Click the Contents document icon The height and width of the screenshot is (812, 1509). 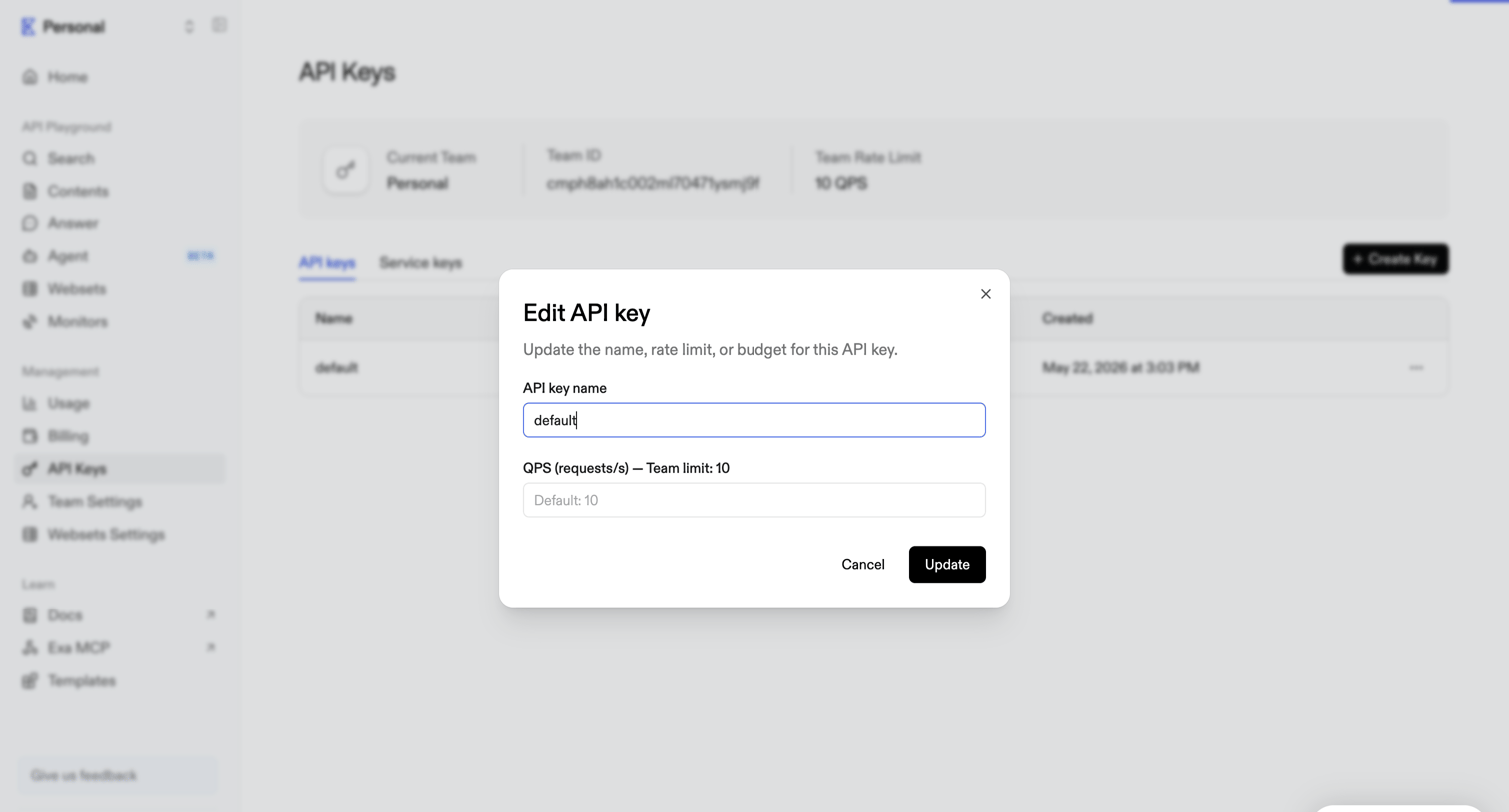coord(30,191)
